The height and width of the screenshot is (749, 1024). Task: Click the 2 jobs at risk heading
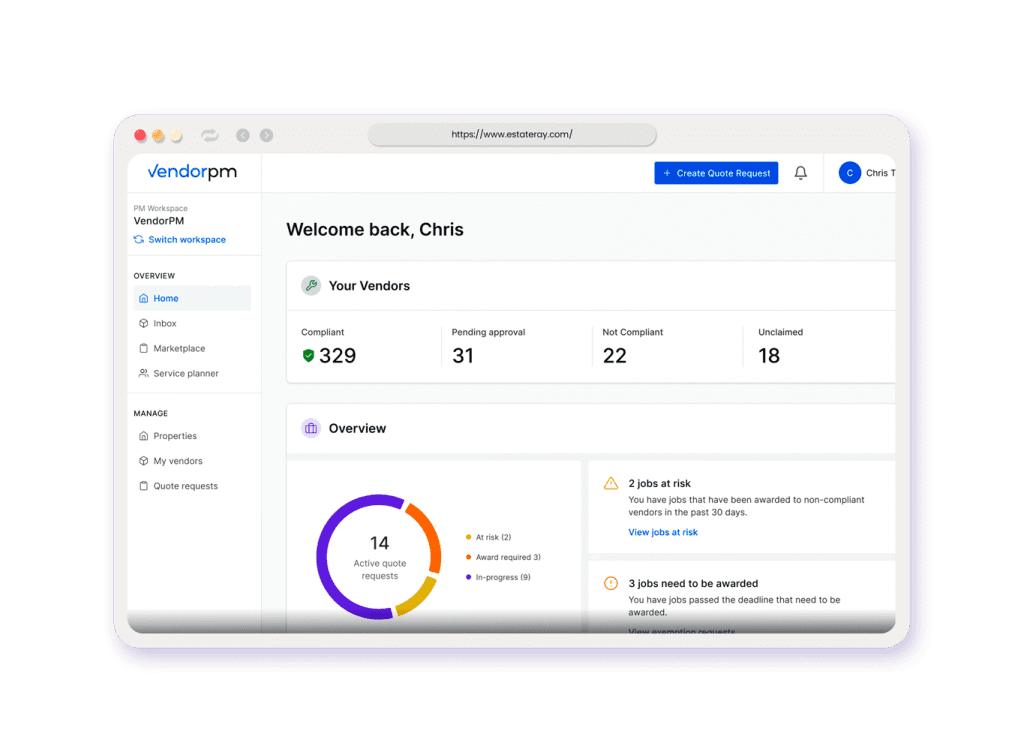pos(660,483)
